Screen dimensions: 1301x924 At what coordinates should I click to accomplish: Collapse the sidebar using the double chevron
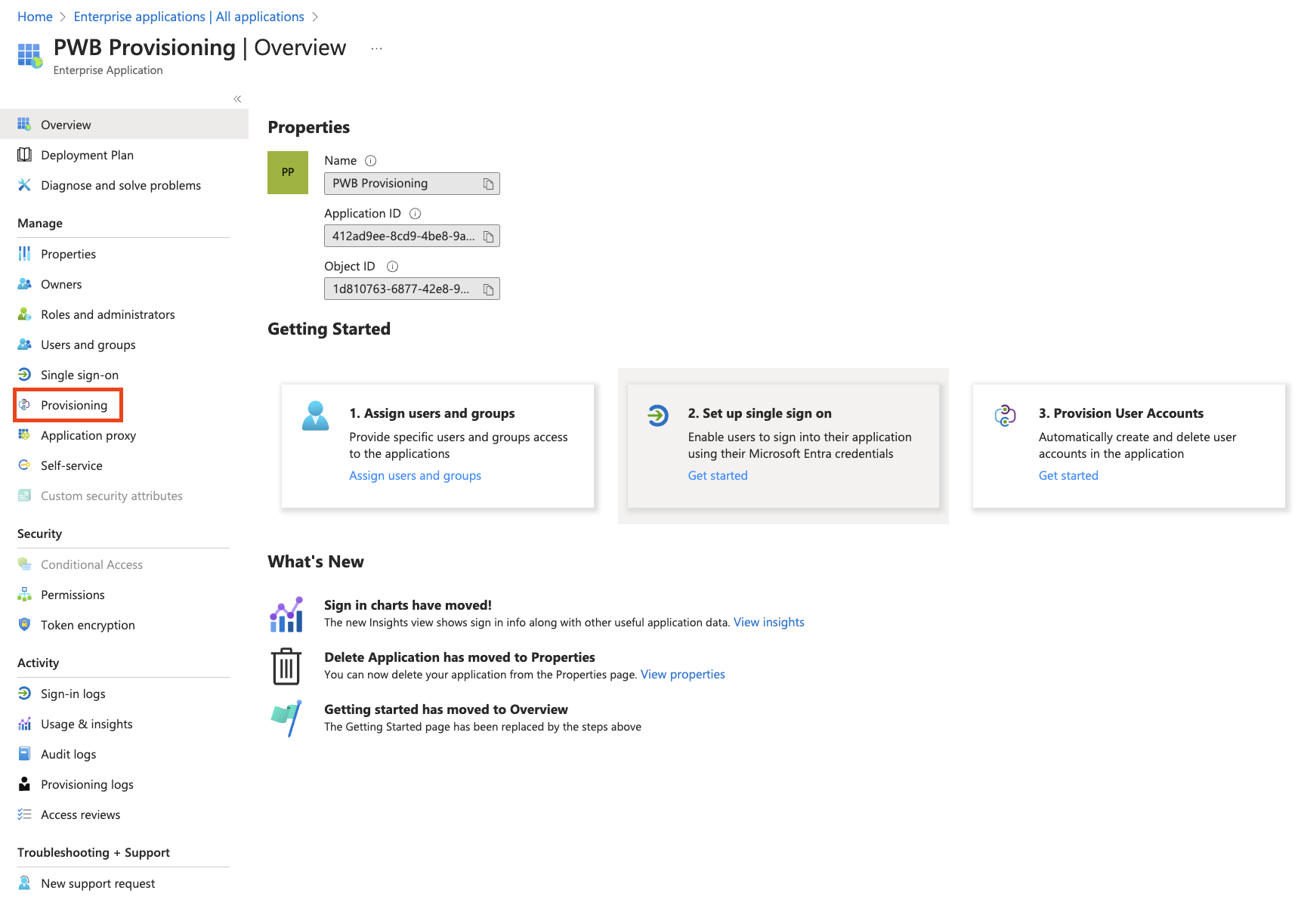(237, 99)
